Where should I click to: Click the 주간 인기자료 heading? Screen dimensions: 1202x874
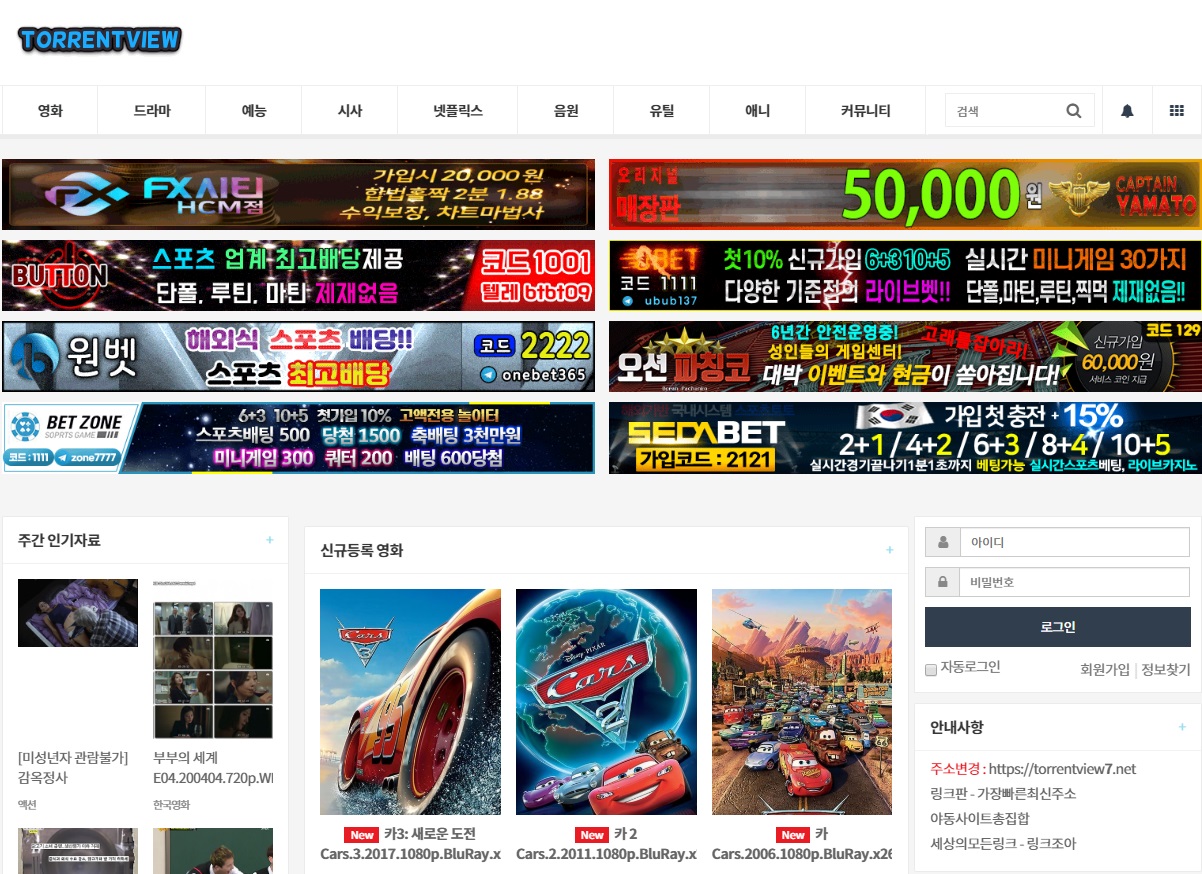[59, 540]
